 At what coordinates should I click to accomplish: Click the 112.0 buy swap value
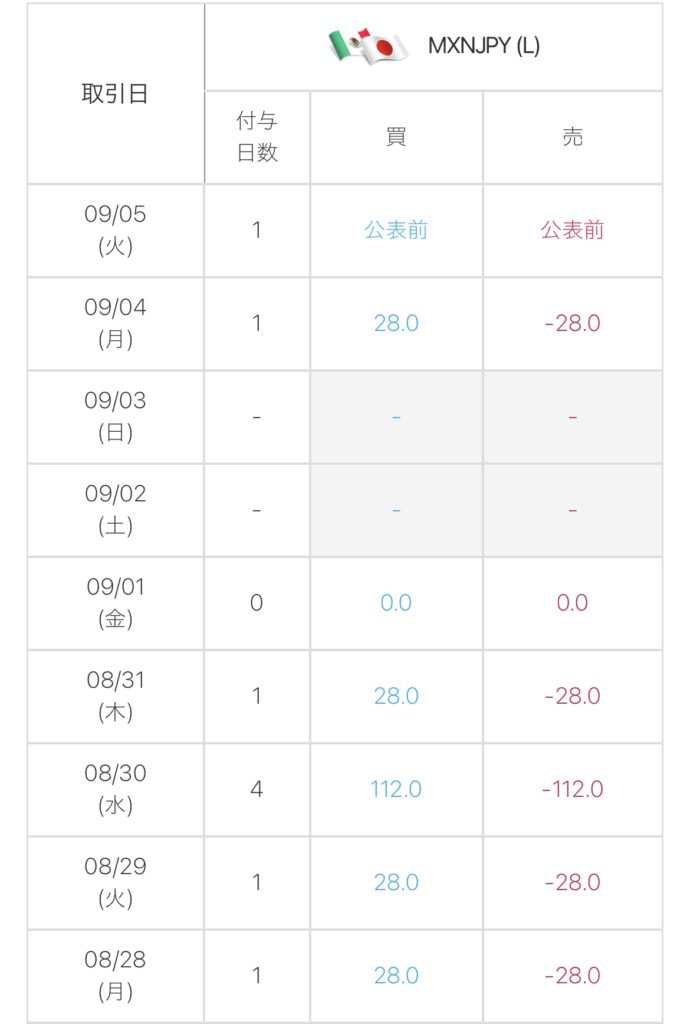(396, 789)
